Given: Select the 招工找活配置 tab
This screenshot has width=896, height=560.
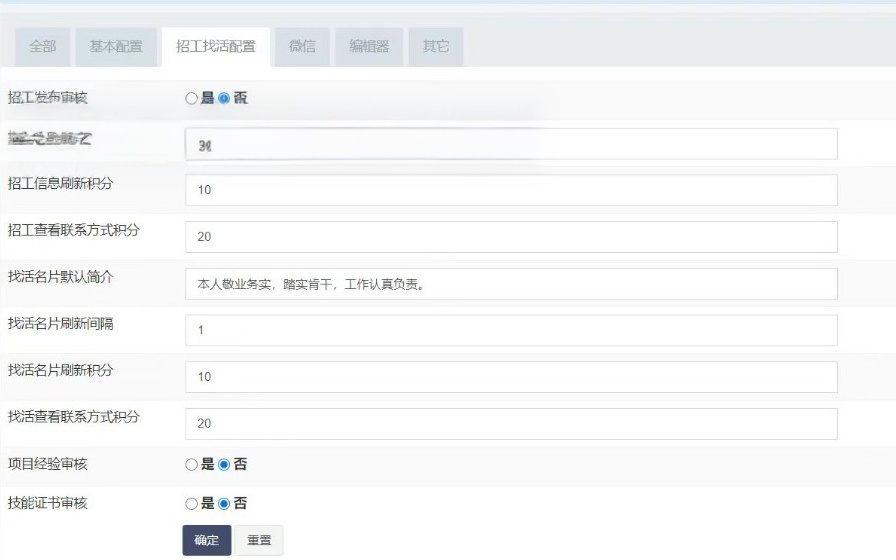Looking at the screenshot, I should [216, 46].
